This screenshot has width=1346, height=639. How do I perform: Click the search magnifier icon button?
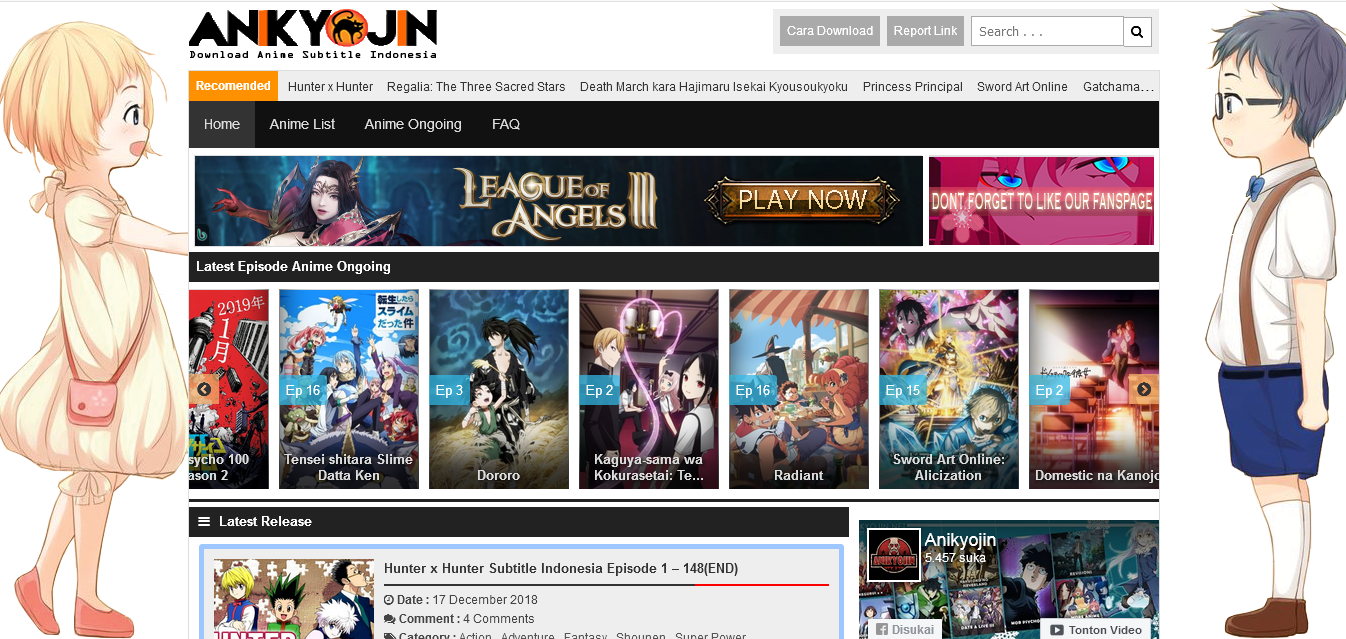(x=1137, y=32)
